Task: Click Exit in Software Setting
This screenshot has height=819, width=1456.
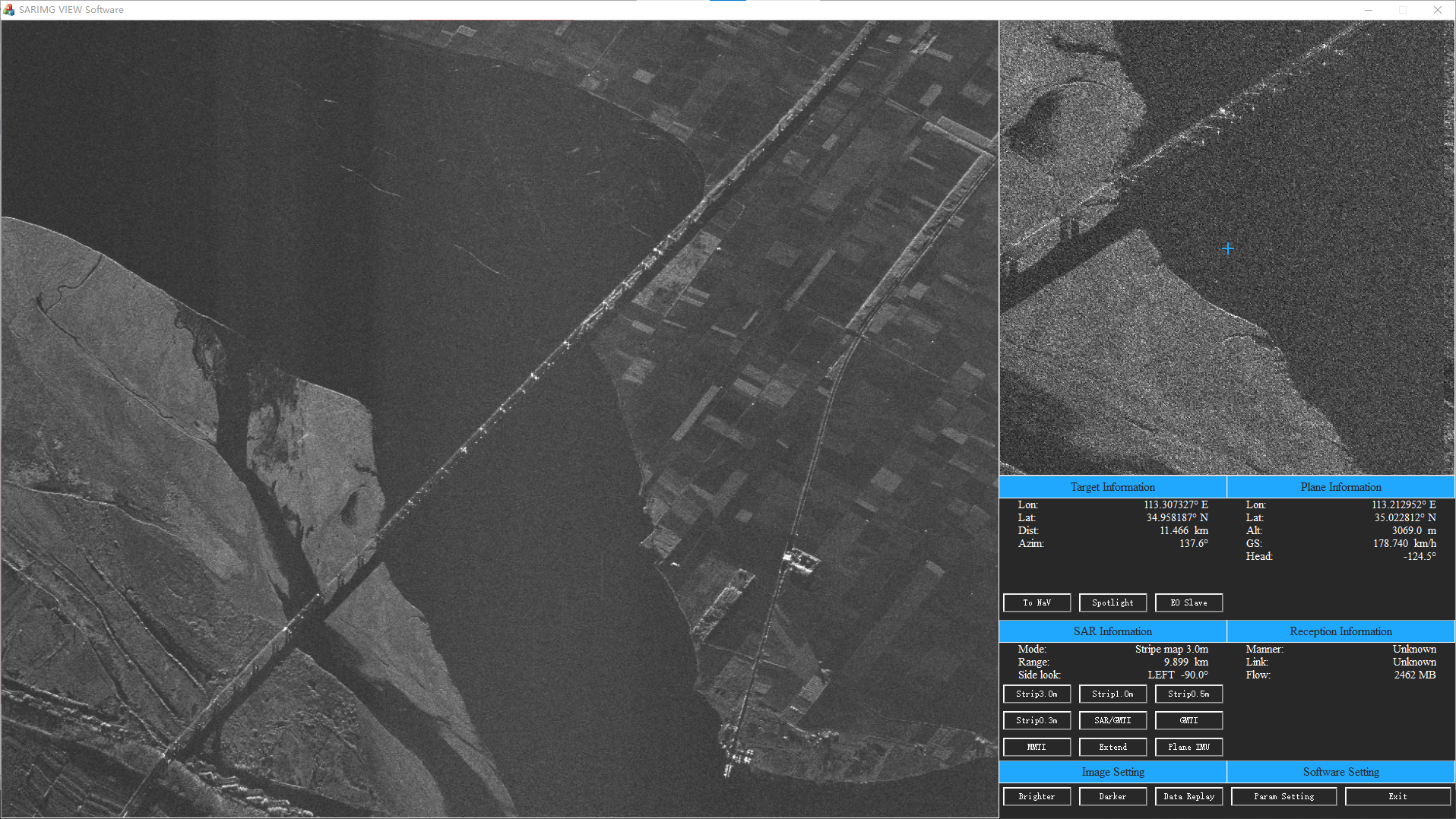Action: pyautogui.click(x=1397, y=796)
